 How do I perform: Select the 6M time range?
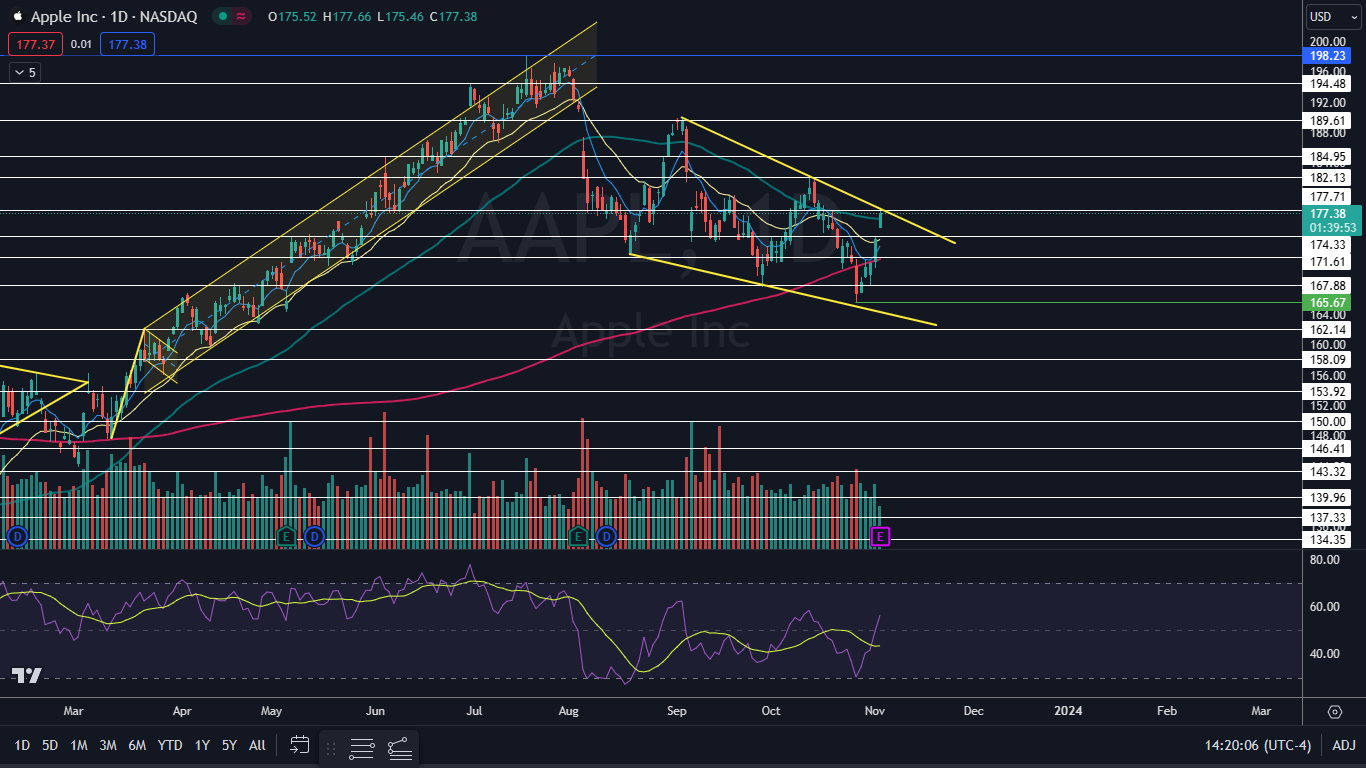point(138,745)
